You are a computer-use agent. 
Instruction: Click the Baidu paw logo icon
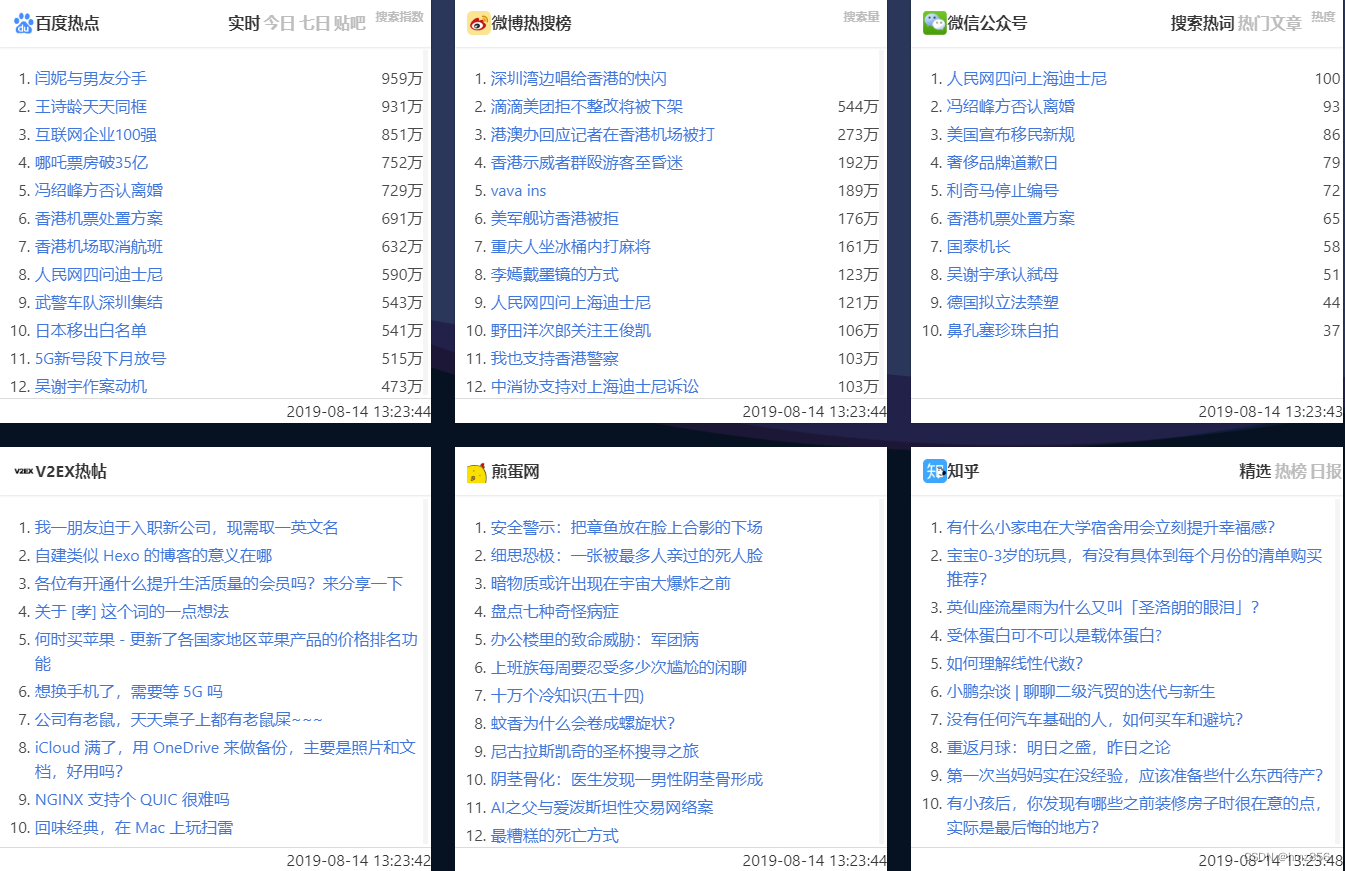click(x=24, y=23)
